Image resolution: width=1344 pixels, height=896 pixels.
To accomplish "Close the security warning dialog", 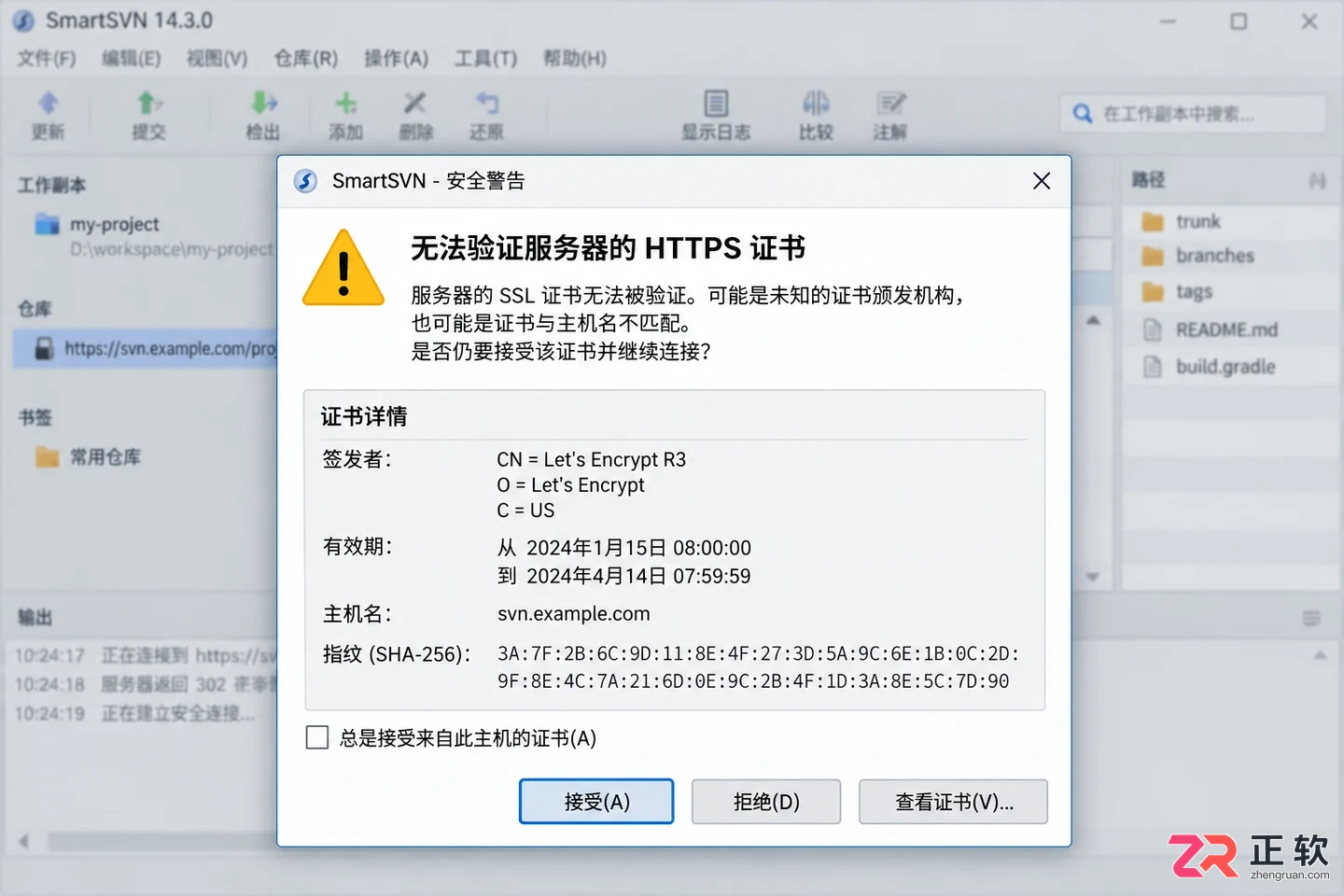I will tap(1042, 181).
